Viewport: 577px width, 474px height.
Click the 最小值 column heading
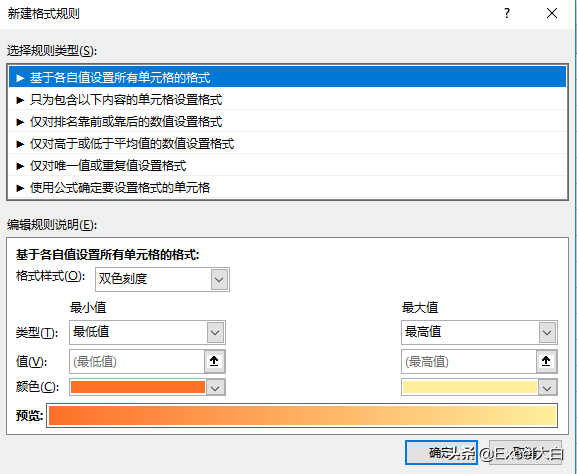pyautogui.click(x=88, y=308)
